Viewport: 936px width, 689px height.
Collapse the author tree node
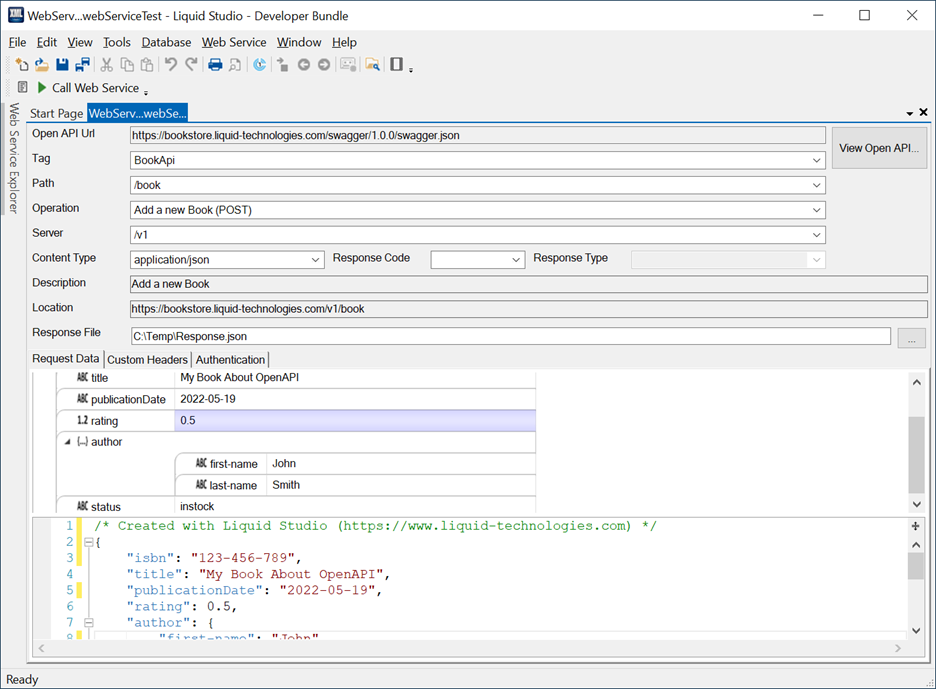68,442
